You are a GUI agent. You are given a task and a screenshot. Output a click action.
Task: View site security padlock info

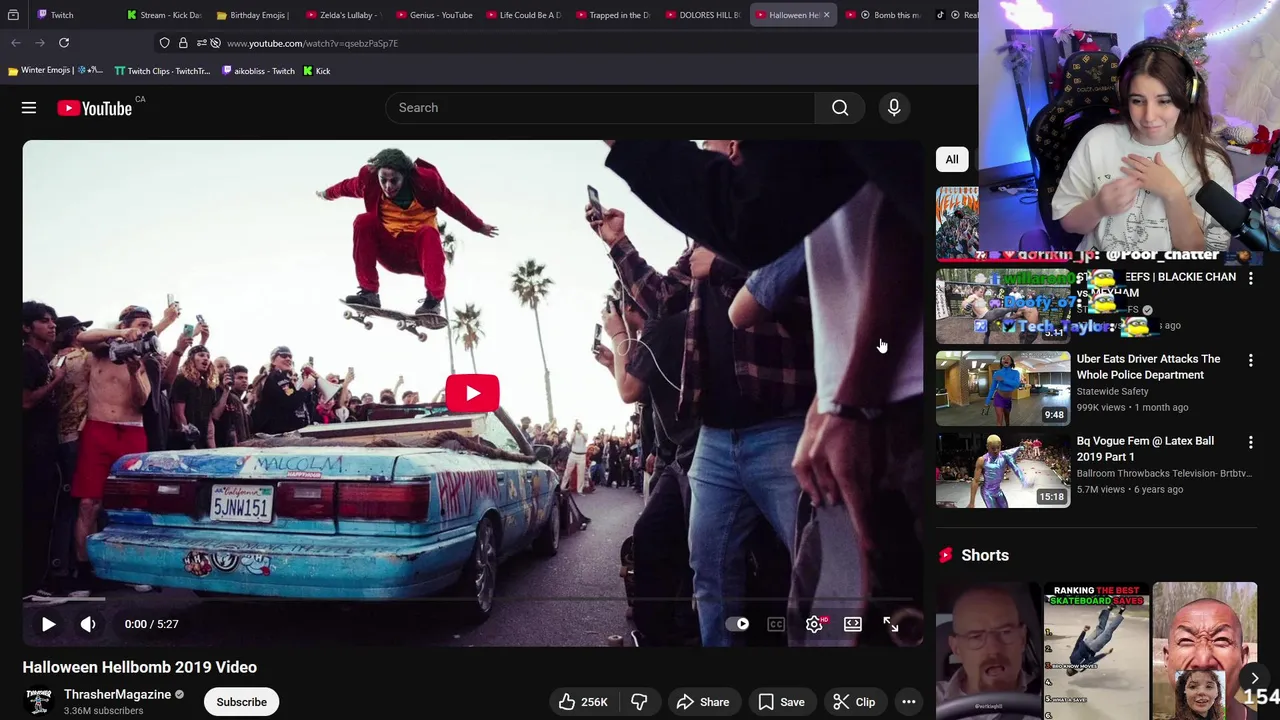183,43
